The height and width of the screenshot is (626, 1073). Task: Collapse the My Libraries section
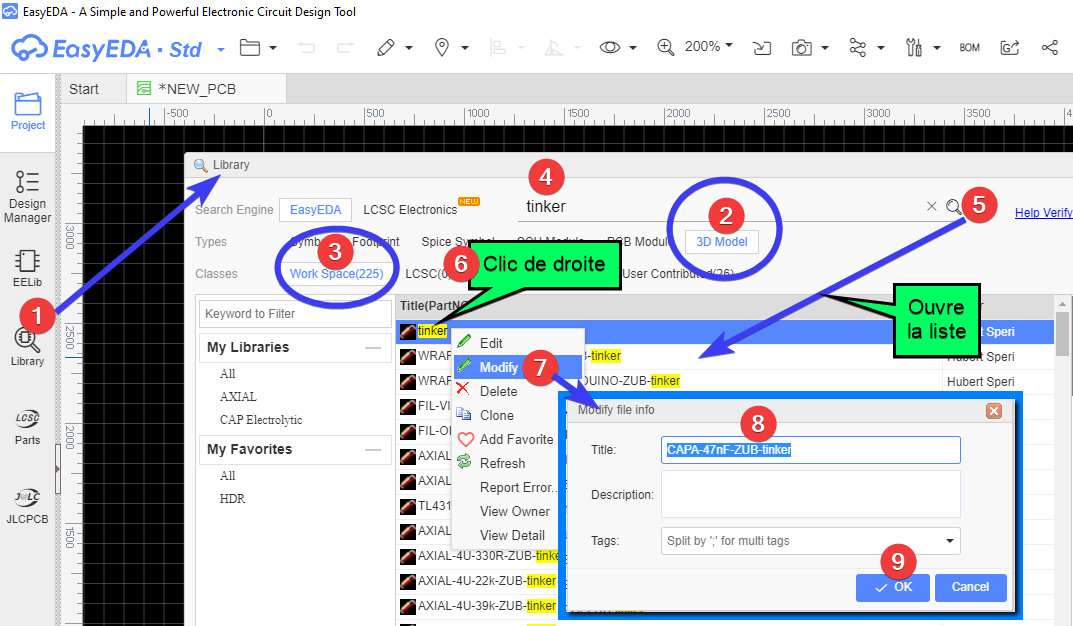373,348
